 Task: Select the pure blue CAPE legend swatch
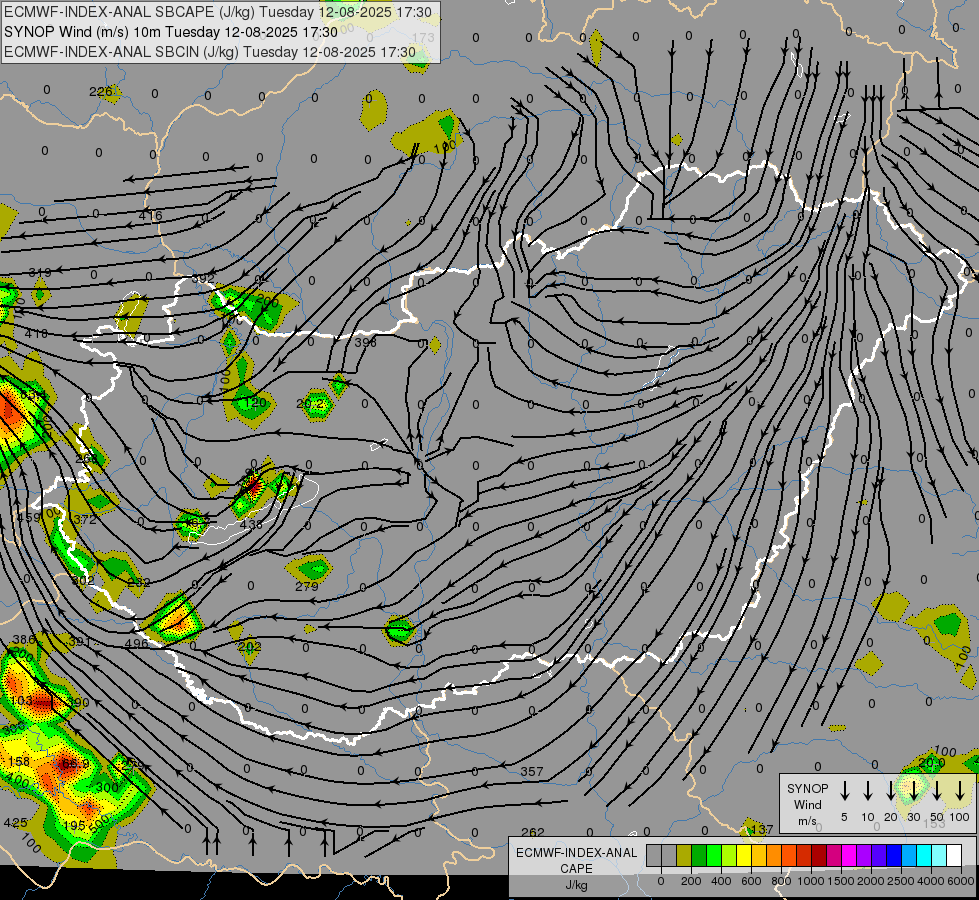(x=894, y=855)
